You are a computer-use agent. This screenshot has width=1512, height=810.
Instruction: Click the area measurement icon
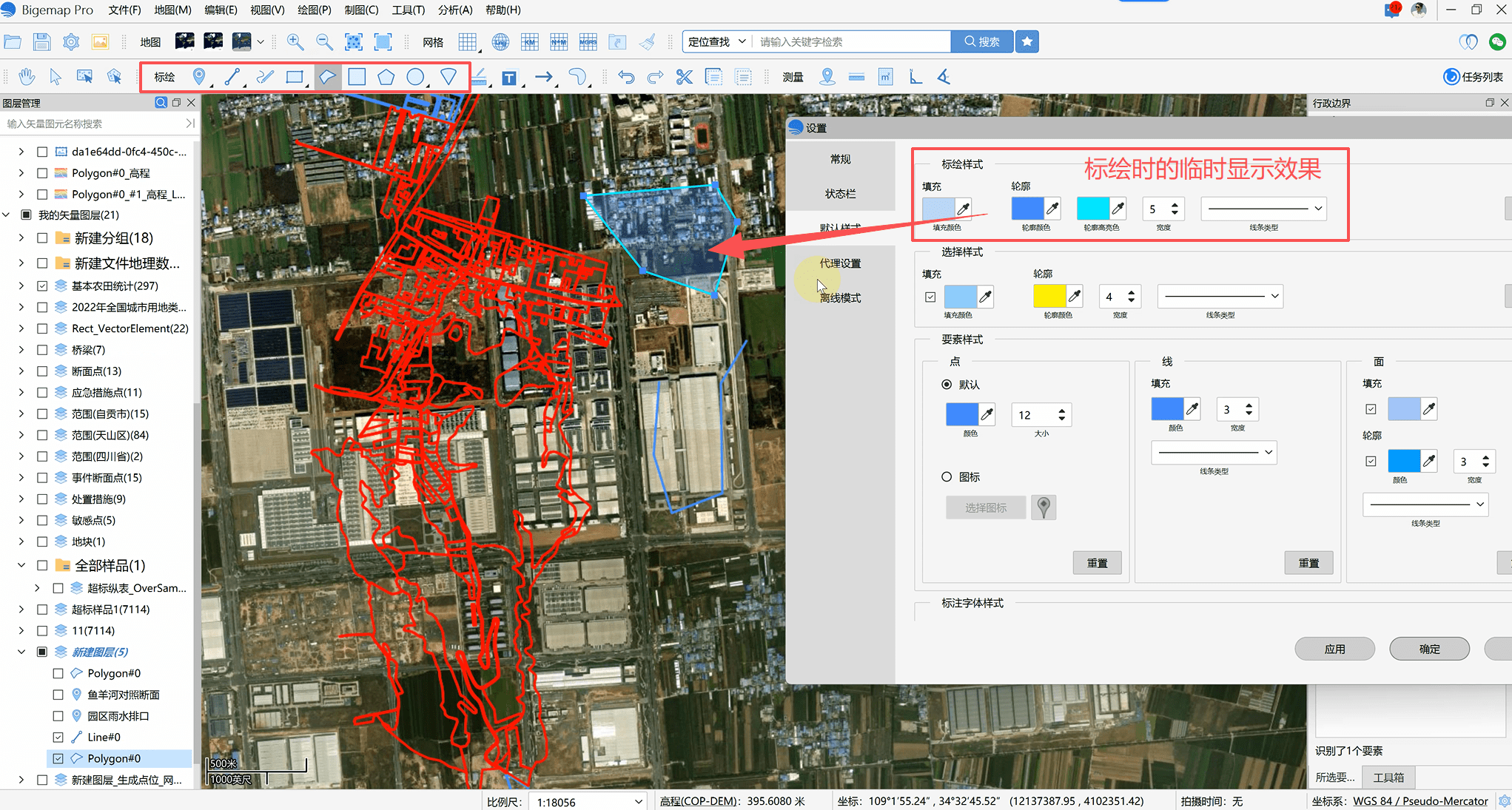point(886,77)
